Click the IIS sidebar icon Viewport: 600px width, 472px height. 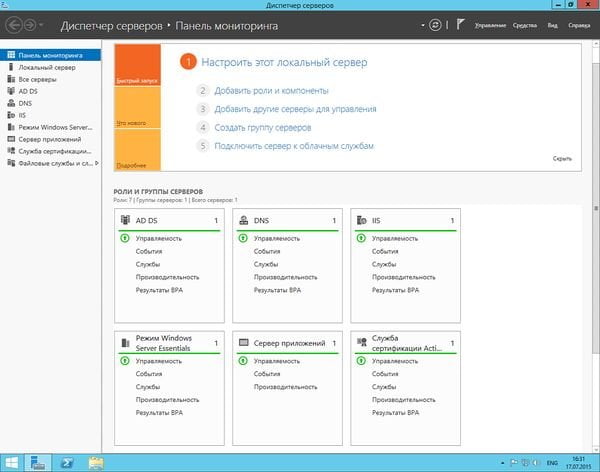[11, 115]
